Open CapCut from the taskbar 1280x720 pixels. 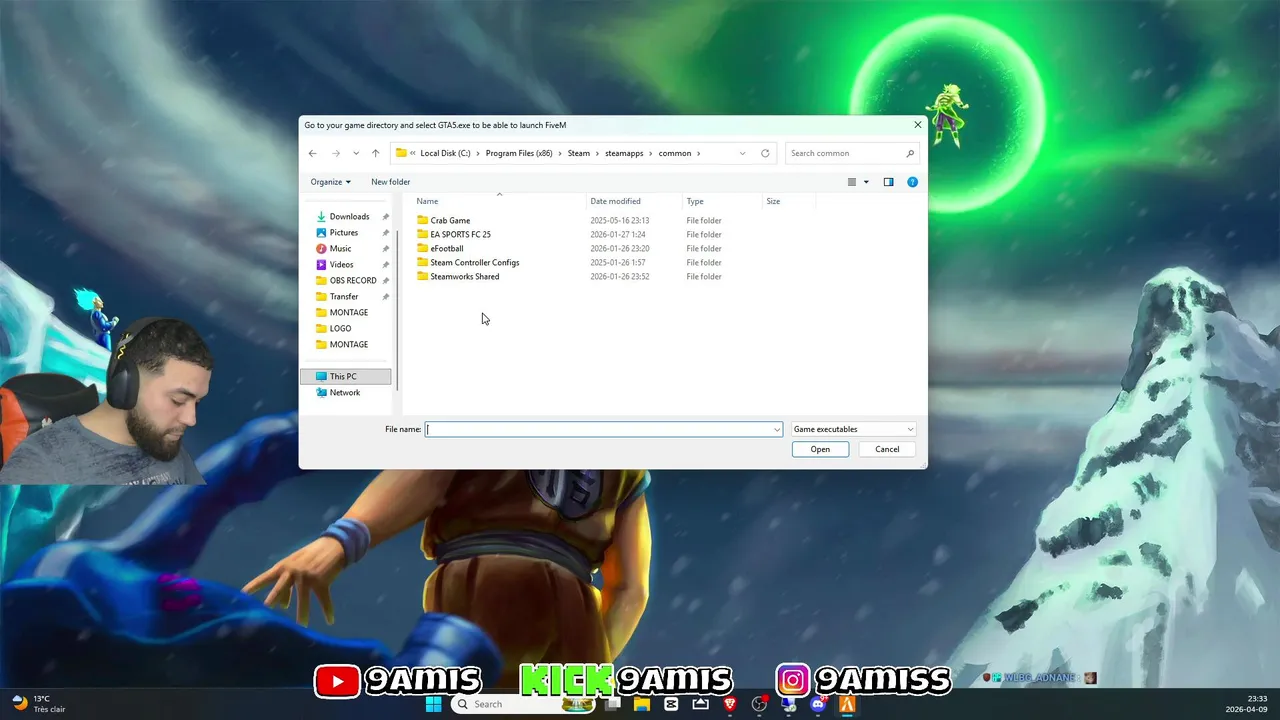pyautogui.click(x=671, y=704)
